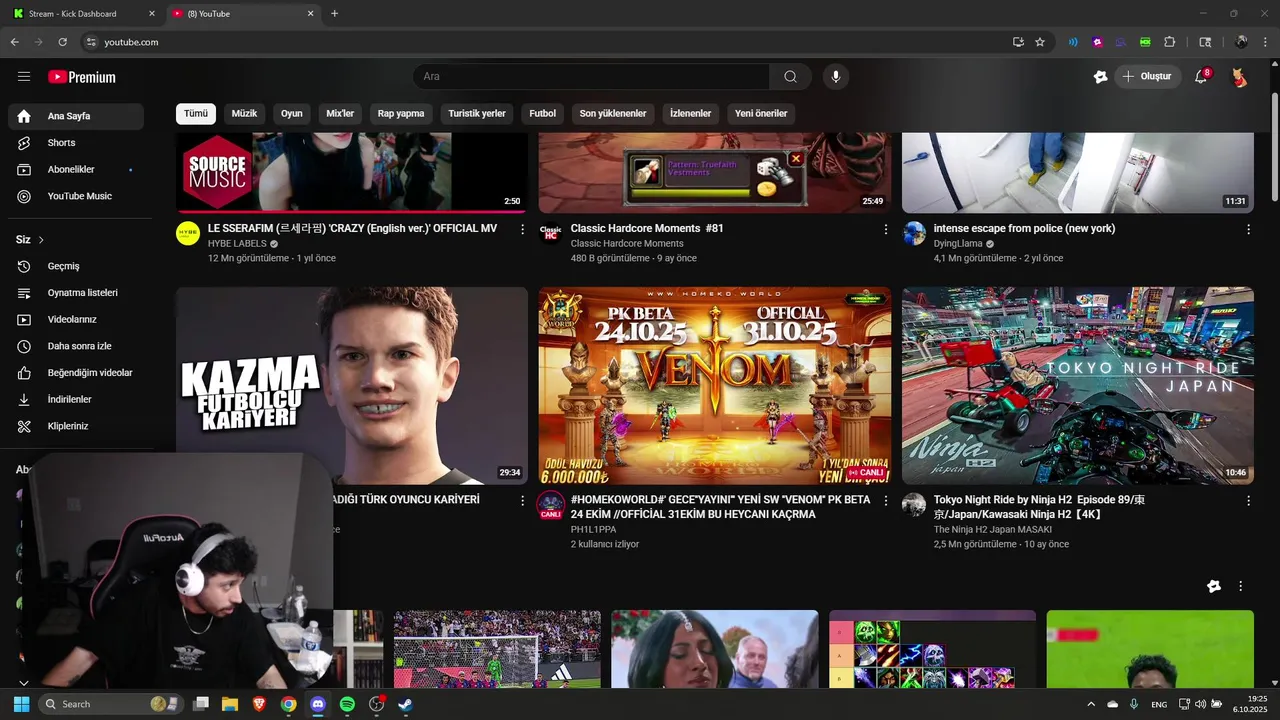Click the volume speaker in system tray

1200,704
